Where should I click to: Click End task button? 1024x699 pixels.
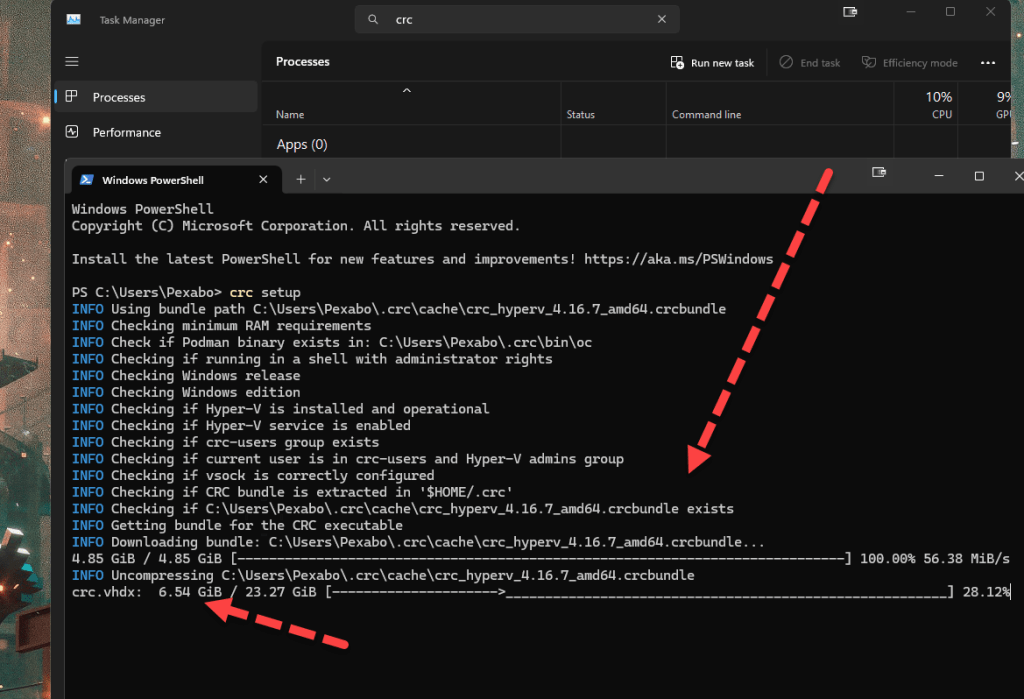pyautogui.click(x=810, y=63)
